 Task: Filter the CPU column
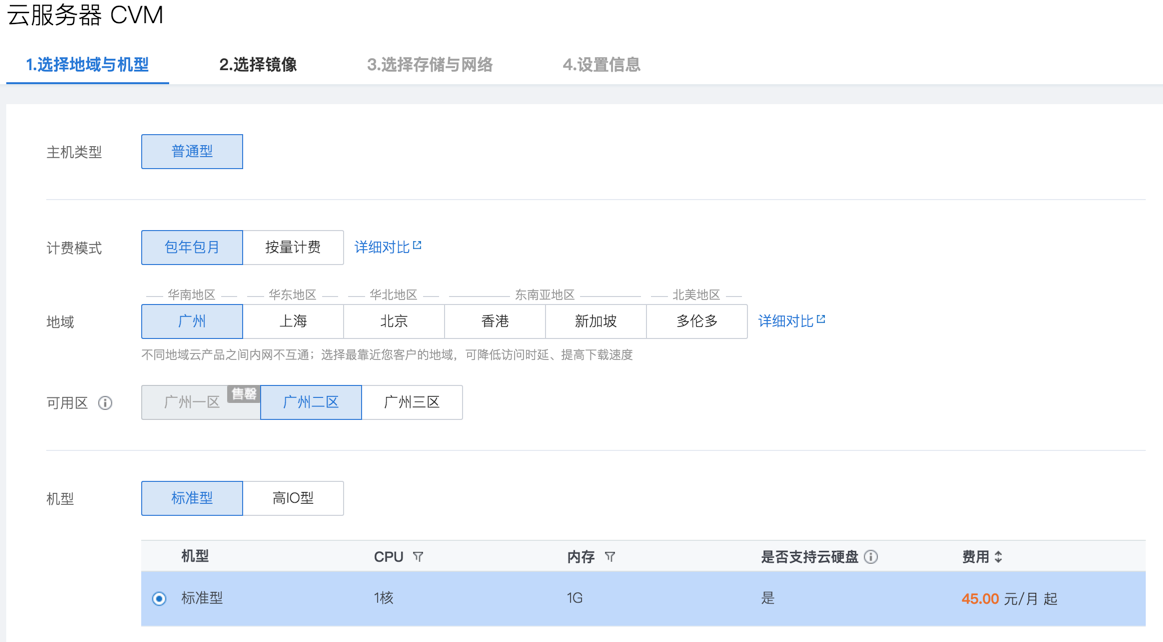pos(418,557)
